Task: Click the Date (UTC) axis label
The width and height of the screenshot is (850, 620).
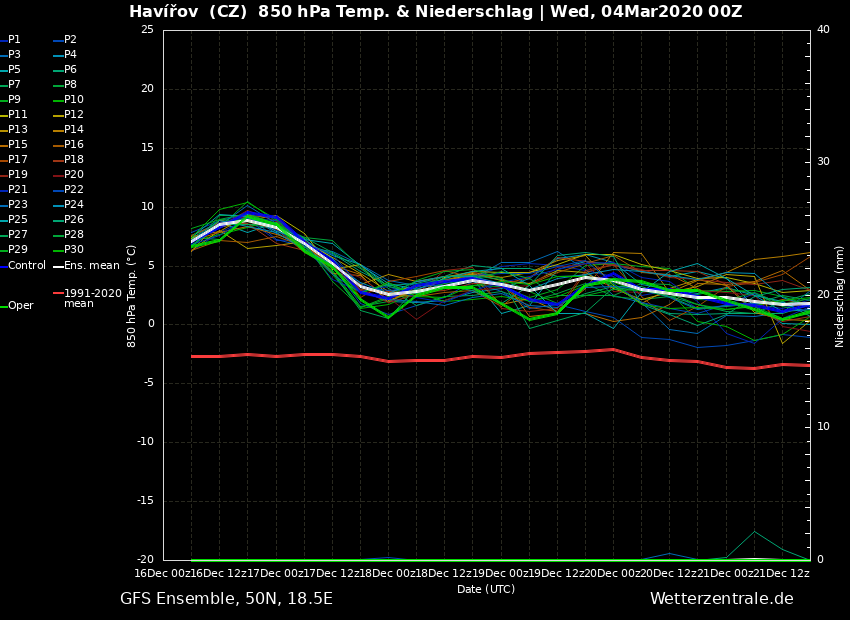Action: point(486,589)
